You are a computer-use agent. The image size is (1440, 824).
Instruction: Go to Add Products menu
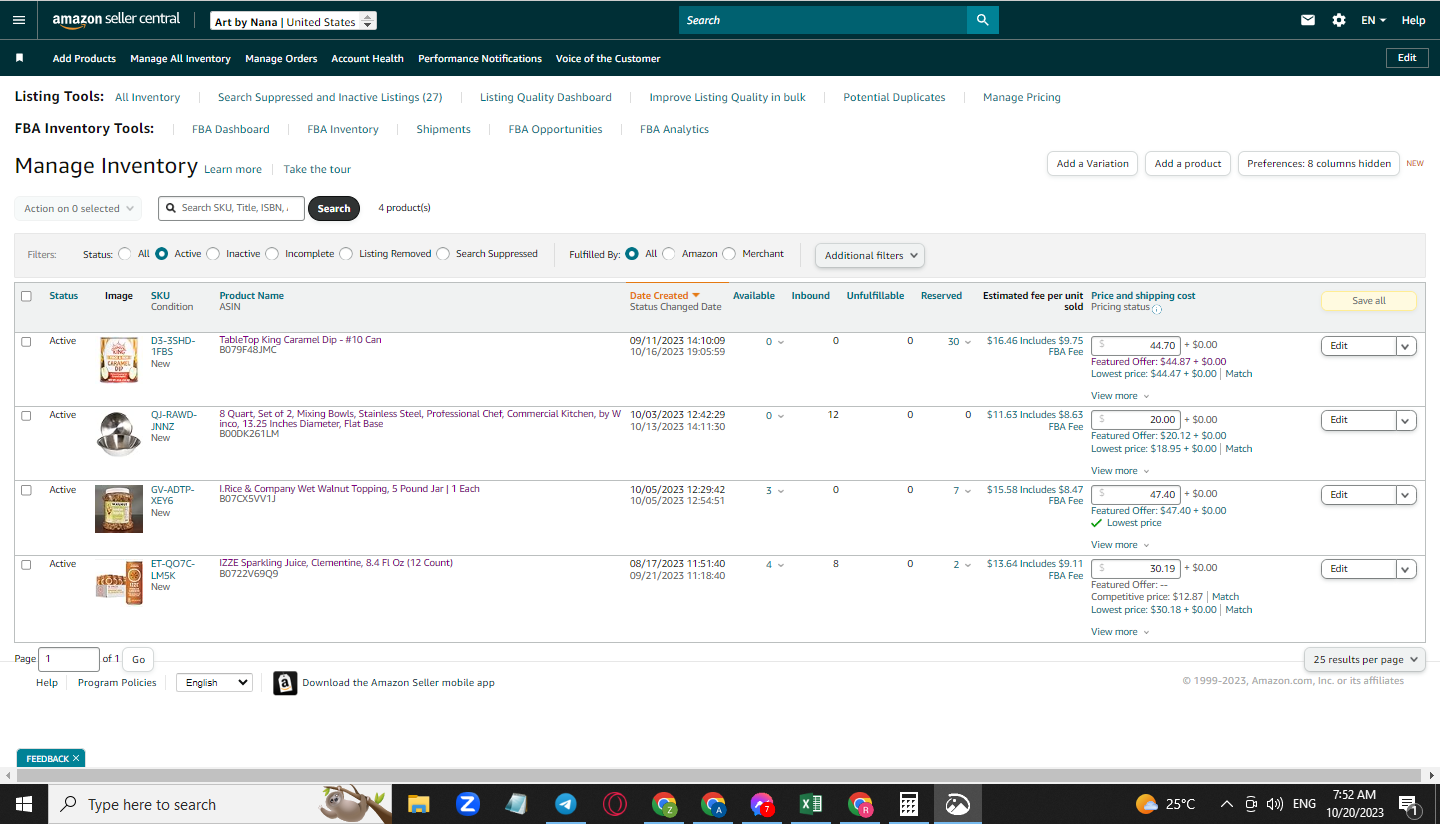(84, 59)
